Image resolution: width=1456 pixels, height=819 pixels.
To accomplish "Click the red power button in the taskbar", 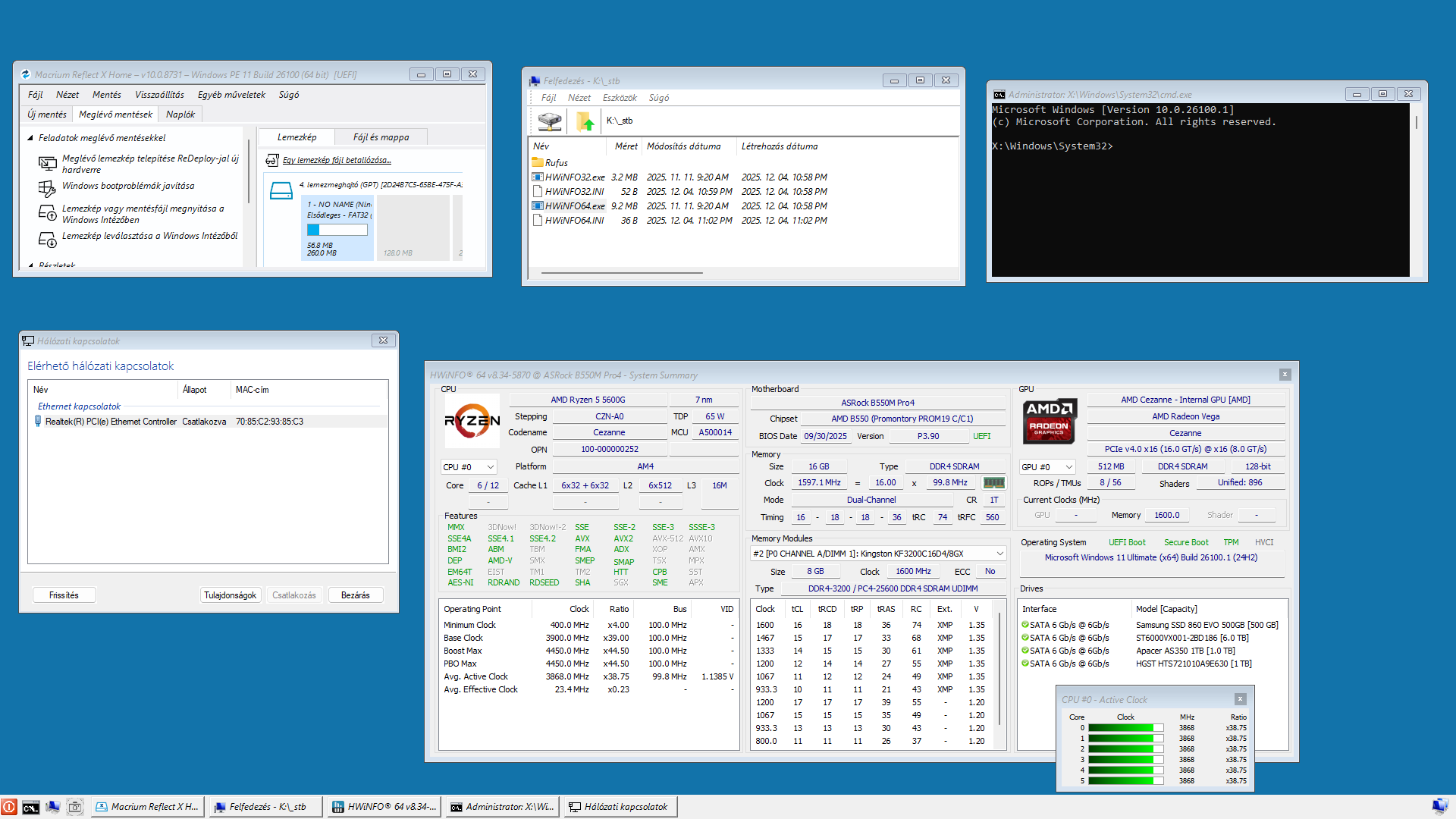I will pos(9,807).
